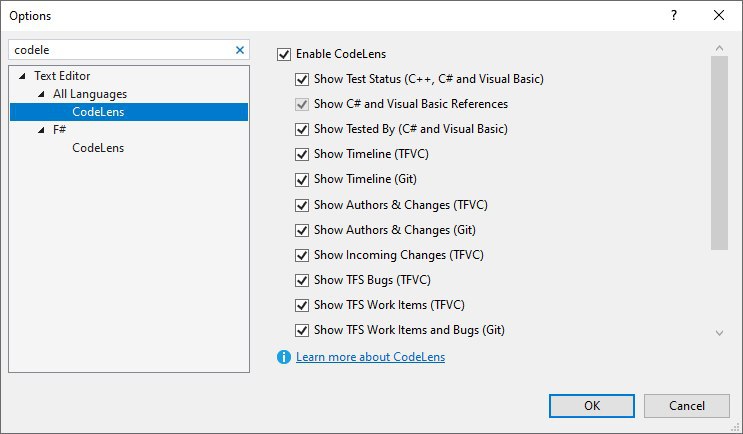
Task: Click the blue info icon beside Learn more
Action: [284, 357]
